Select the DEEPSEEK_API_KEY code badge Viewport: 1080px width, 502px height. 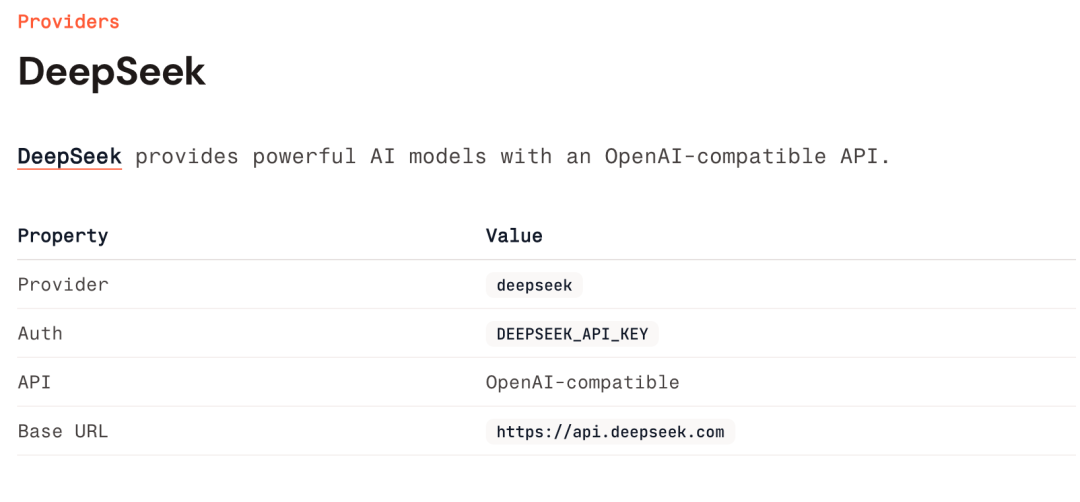[571, 334]
